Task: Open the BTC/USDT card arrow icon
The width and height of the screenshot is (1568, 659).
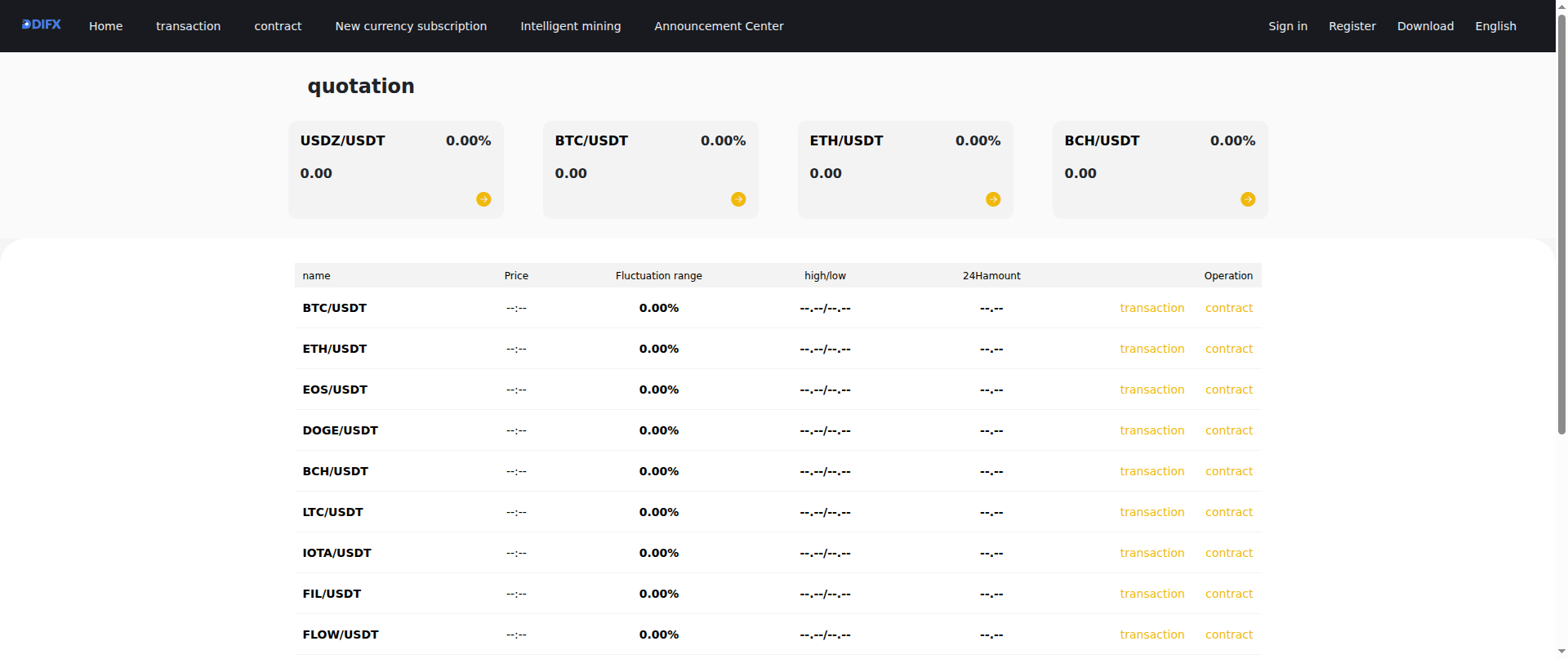Action: [738, 199]
